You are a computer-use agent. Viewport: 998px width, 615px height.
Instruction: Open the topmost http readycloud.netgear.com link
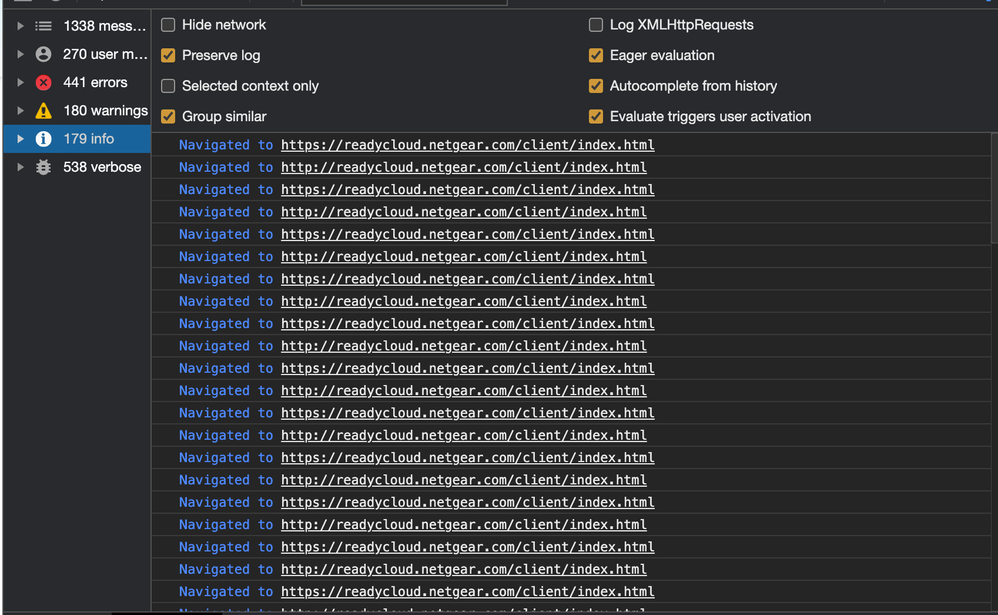click(463, 167)
